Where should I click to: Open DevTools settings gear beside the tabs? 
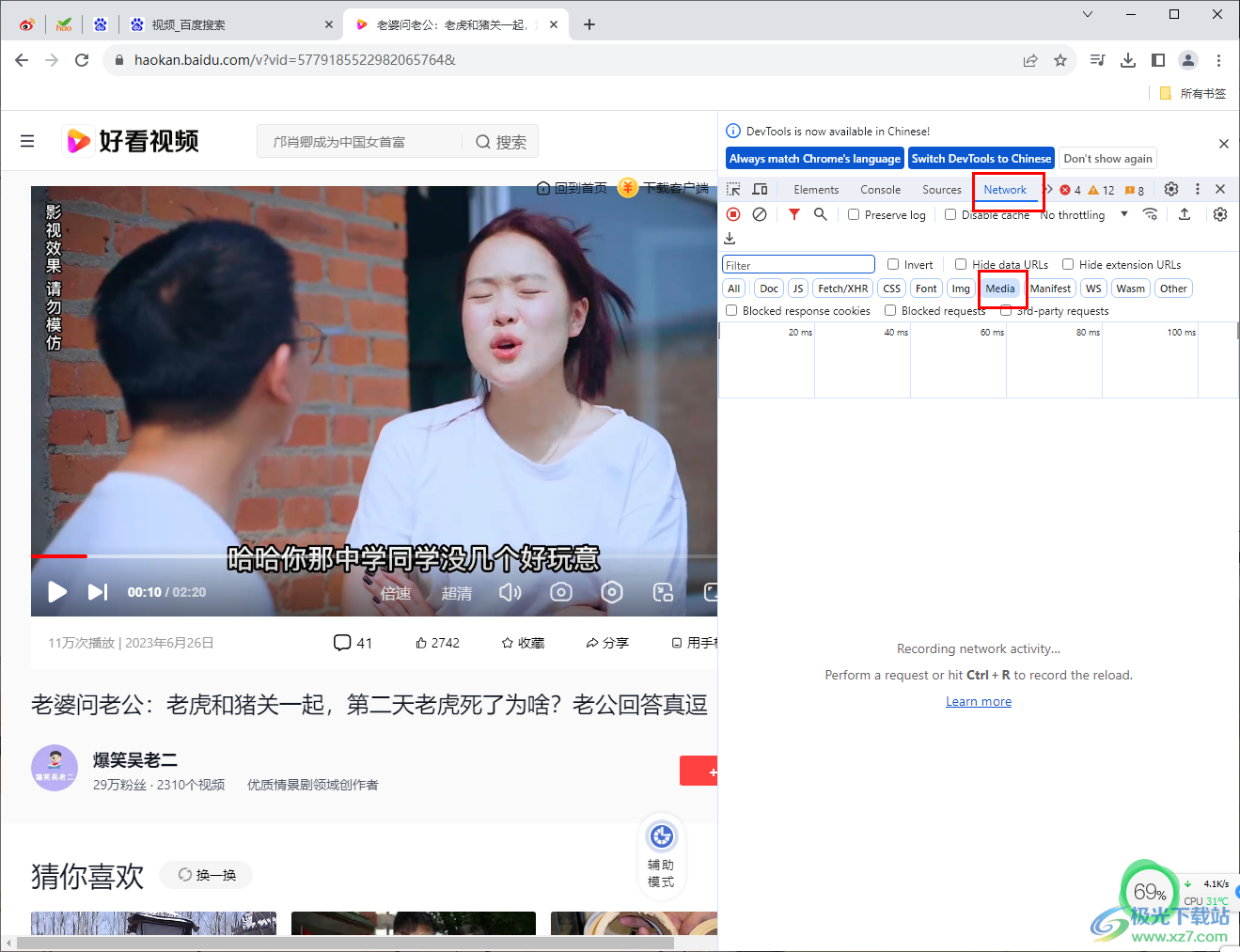(x=1171, y=189)
